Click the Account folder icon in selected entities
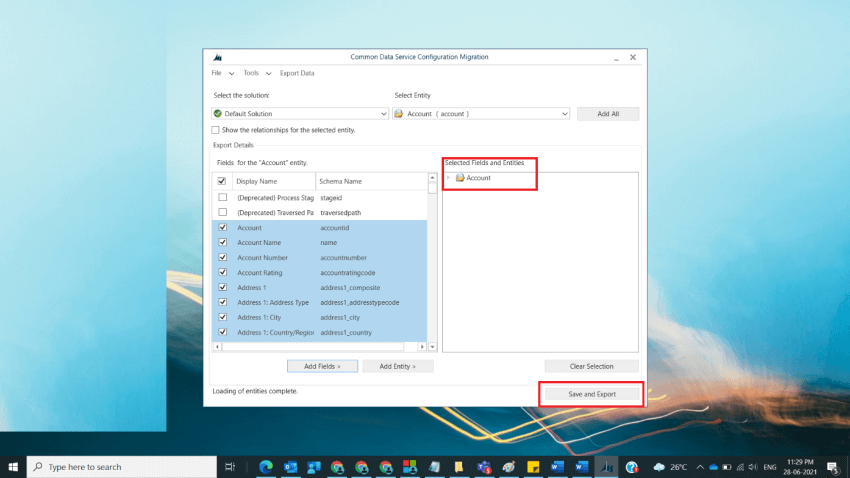This screenshot has width=850, height=478. (460, 178)
